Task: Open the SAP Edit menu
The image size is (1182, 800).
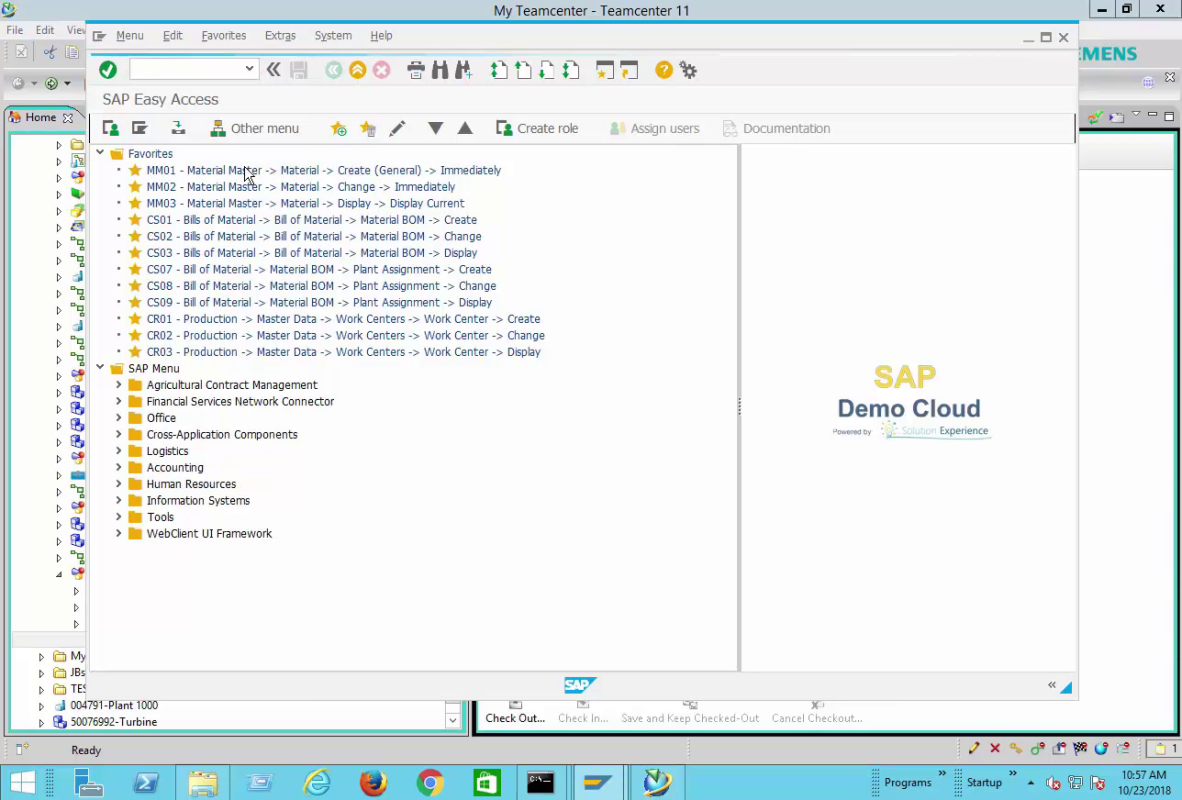Action: pyautogui.click(x=173, y=35)
